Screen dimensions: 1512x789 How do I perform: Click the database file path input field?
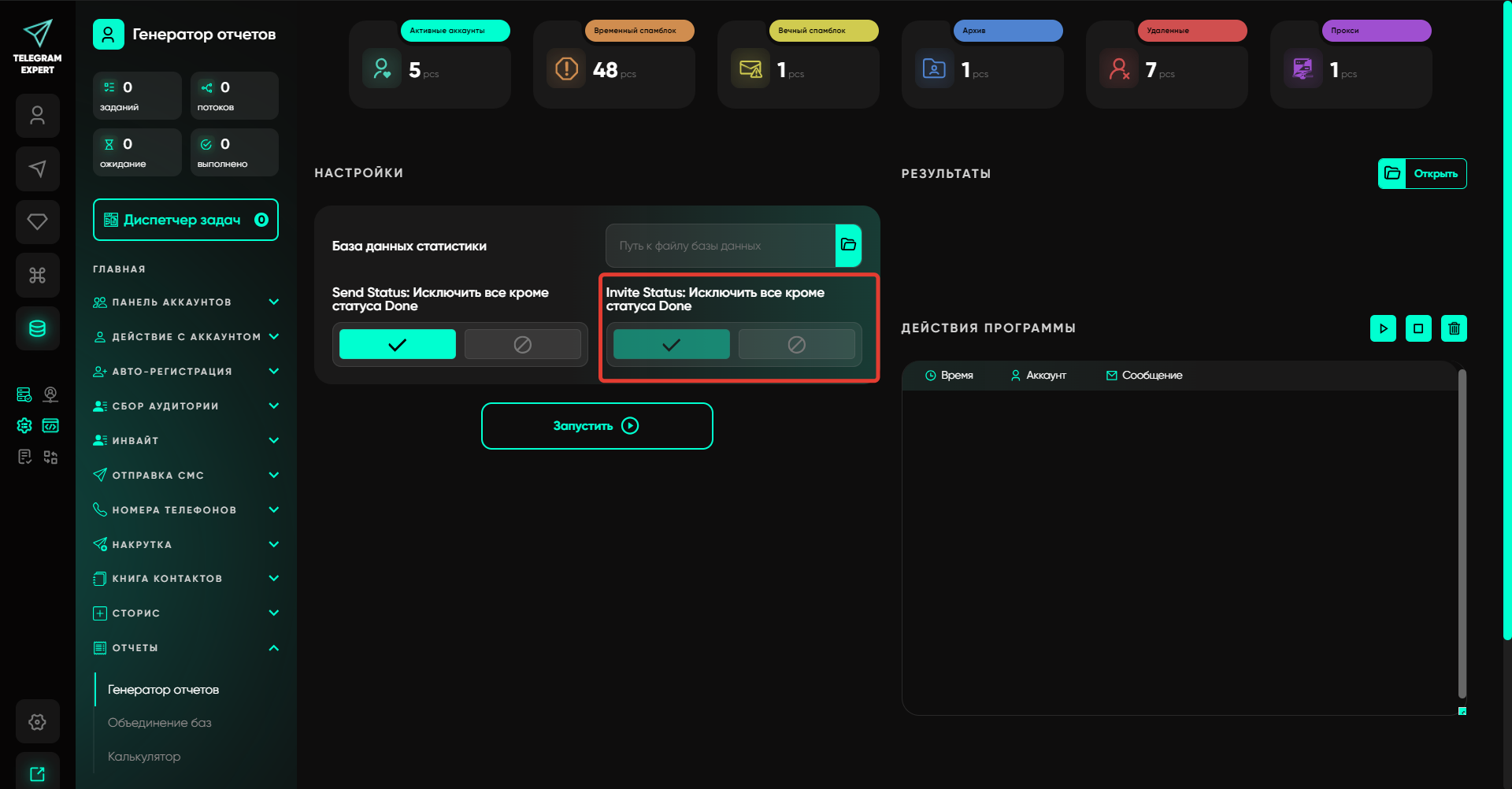point(720,246)
